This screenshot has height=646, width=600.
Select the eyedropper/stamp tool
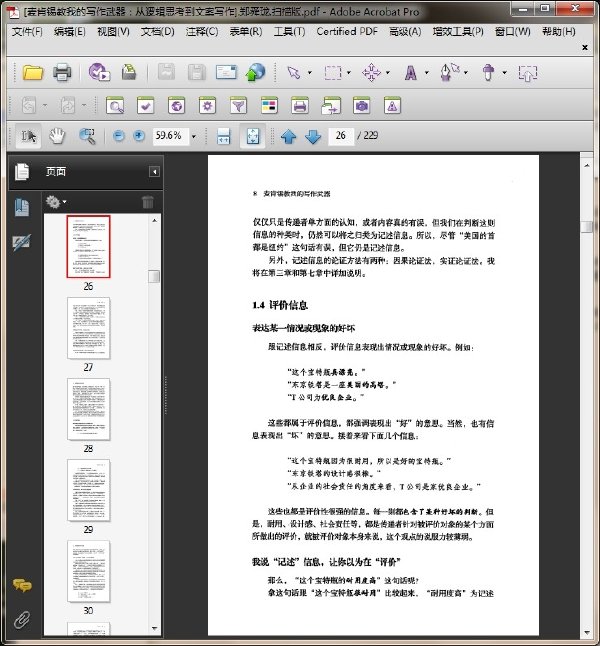[488, 73]
